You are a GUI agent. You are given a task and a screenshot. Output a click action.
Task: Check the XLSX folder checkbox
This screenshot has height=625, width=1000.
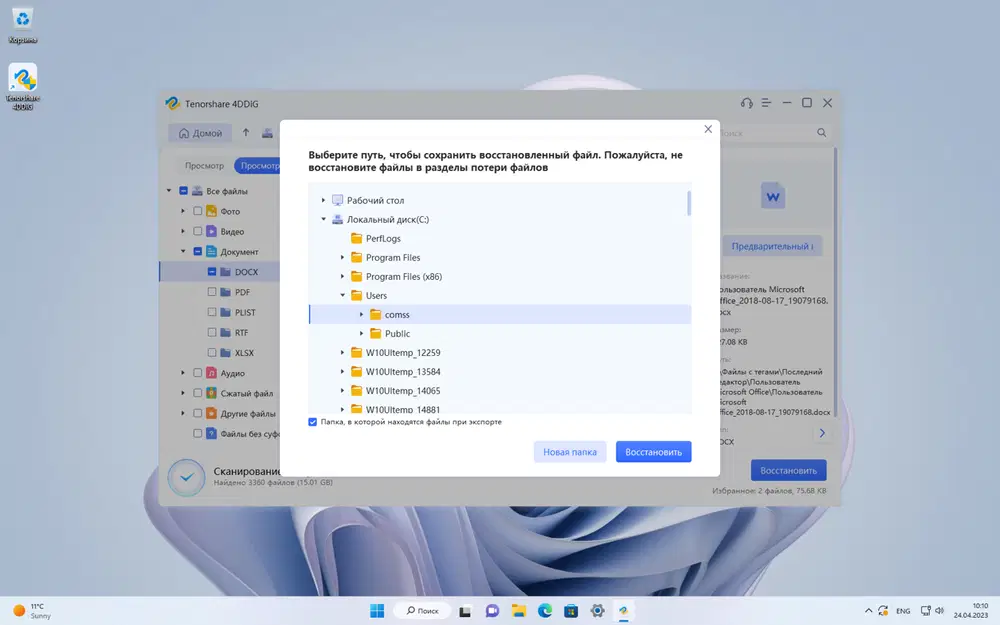click(212, 353)
